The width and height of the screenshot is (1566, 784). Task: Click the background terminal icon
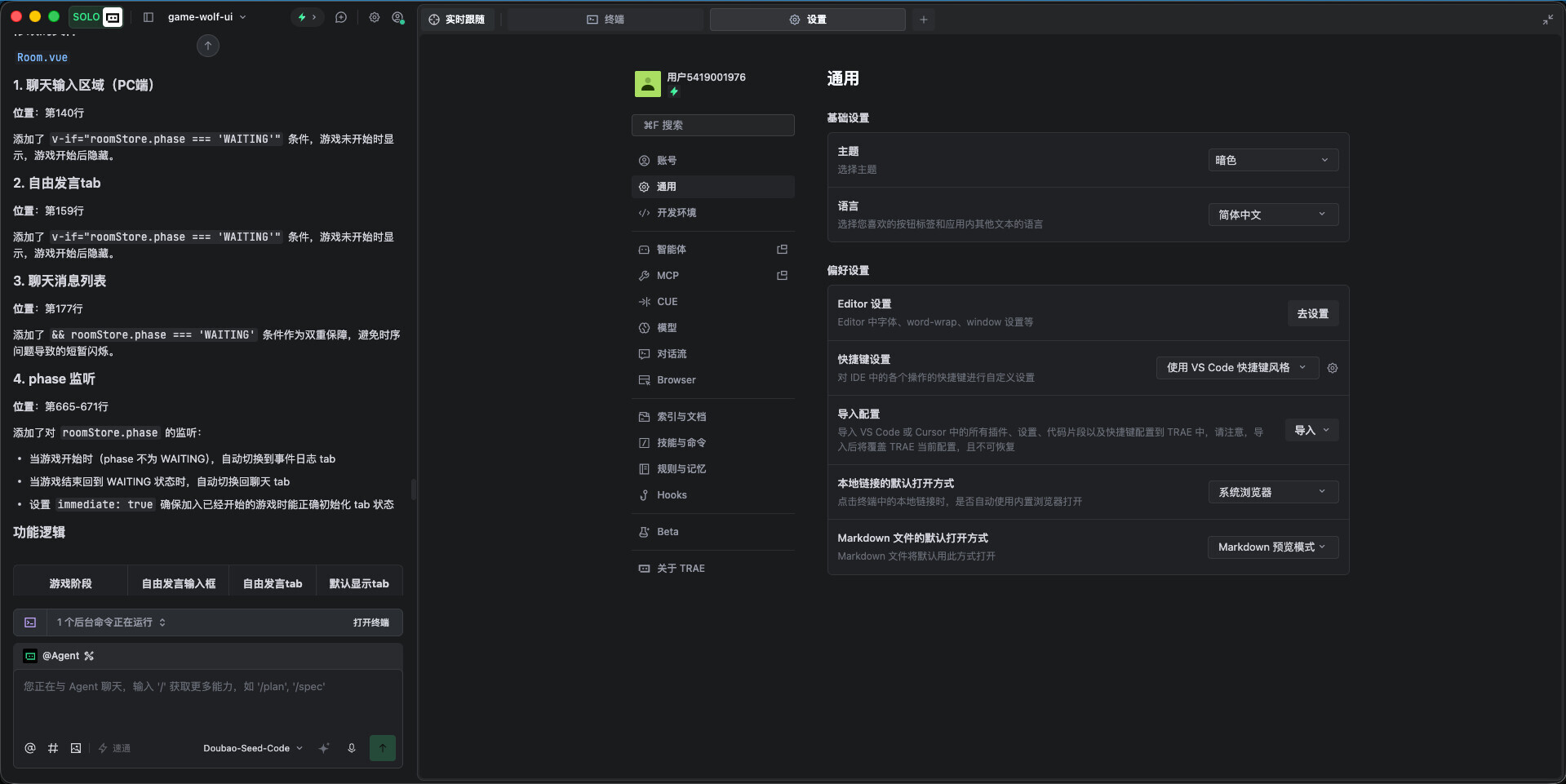pyautogui.click(x=30, y=622)
